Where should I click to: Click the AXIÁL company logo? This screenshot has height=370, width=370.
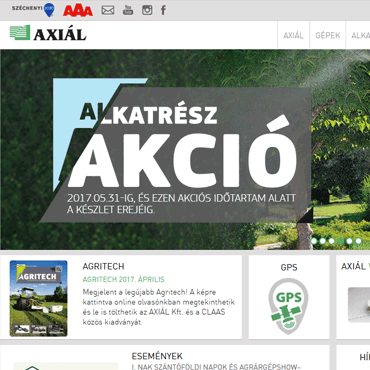[x=48, y=33]
